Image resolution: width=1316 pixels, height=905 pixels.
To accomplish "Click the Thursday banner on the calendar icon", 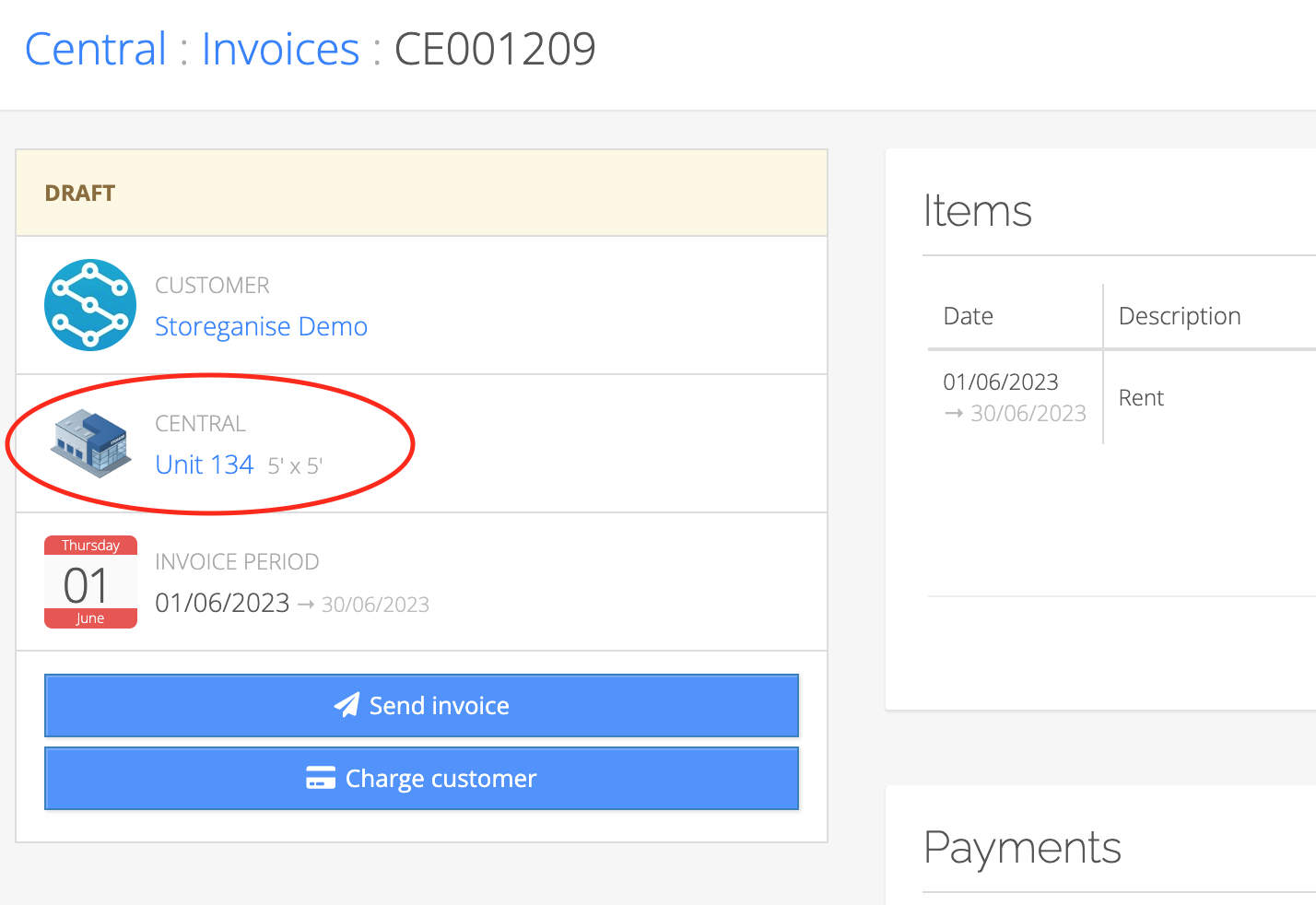I will pos(90,545).
